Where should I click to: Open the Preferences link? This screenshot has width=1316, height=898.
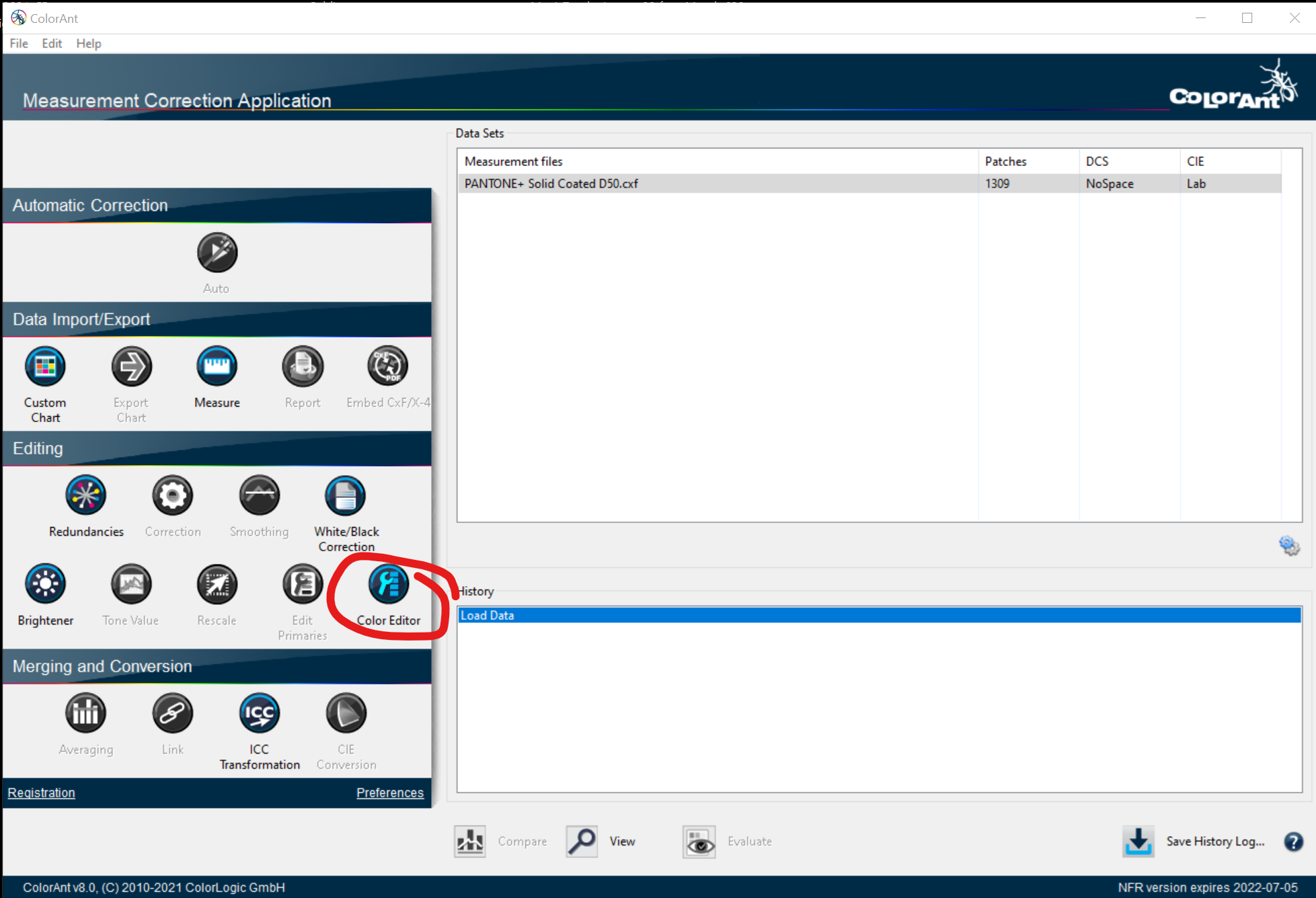click(x=389, y=792)
